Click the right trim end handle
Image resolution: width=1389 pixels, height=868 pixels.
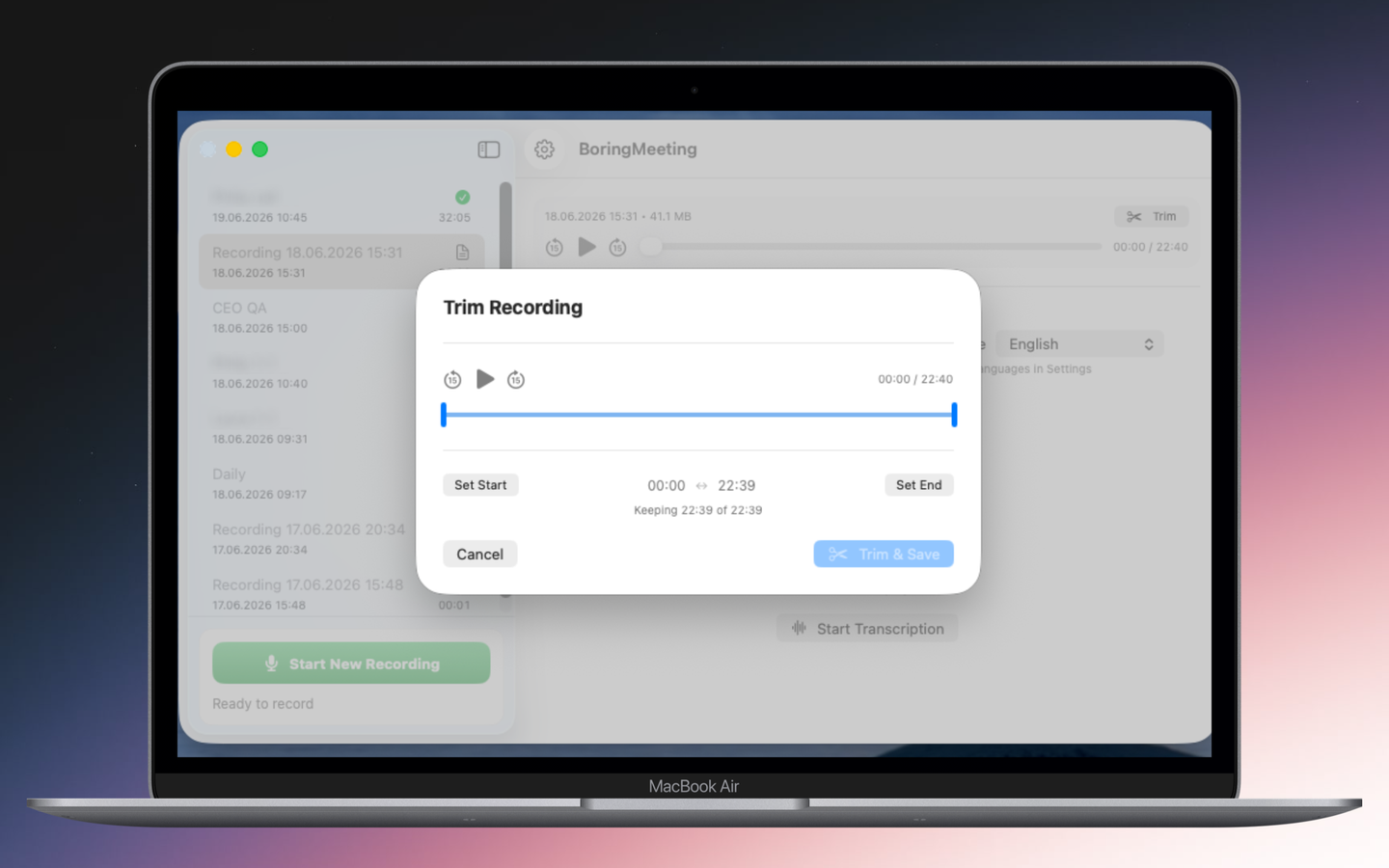coord(954,415)
